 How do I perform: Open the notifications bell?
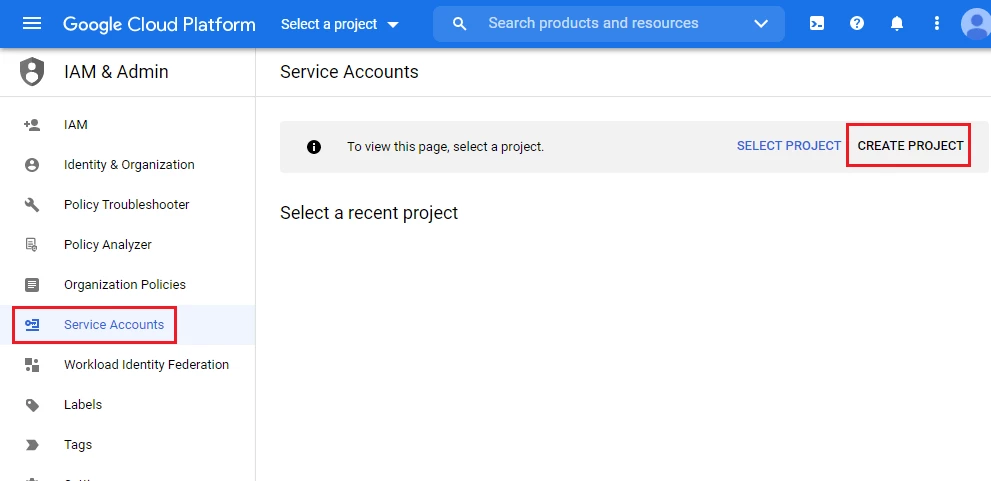tap(897, 24)
